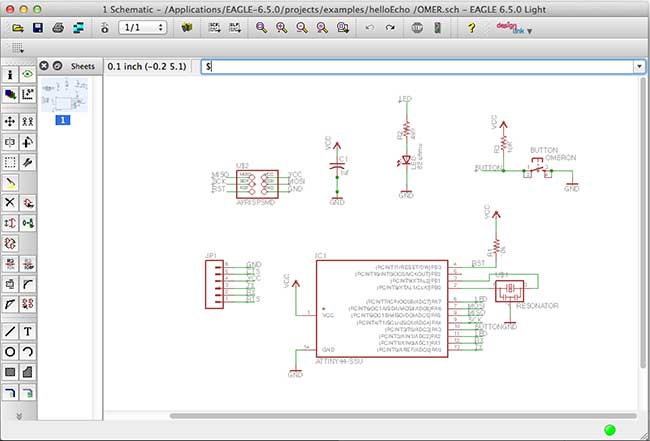Click into the command line input field
This screenshot has width=650, height=441.
point(417,67)
